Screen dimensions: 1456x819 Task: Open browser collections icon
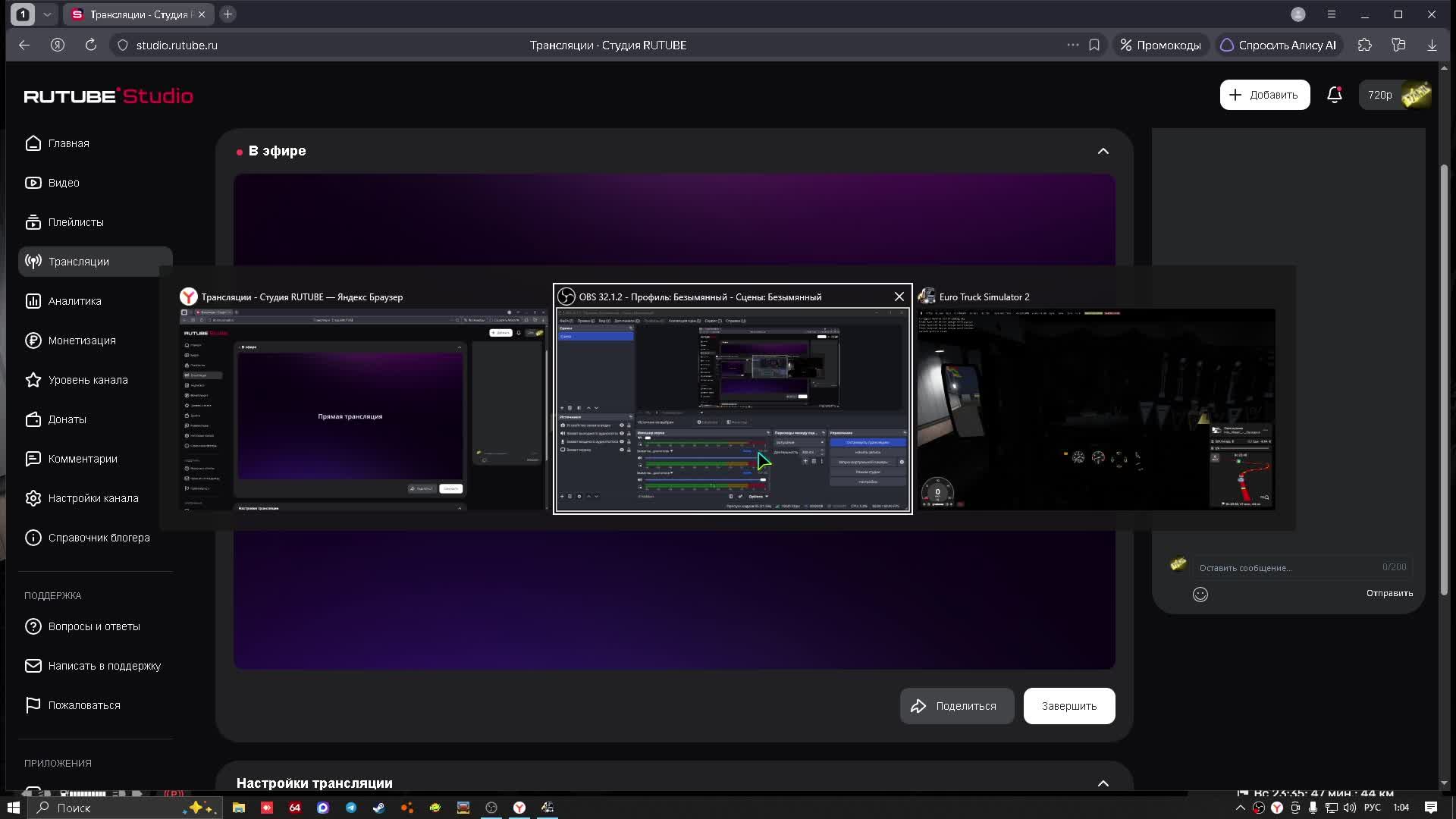pos(1399,45)
